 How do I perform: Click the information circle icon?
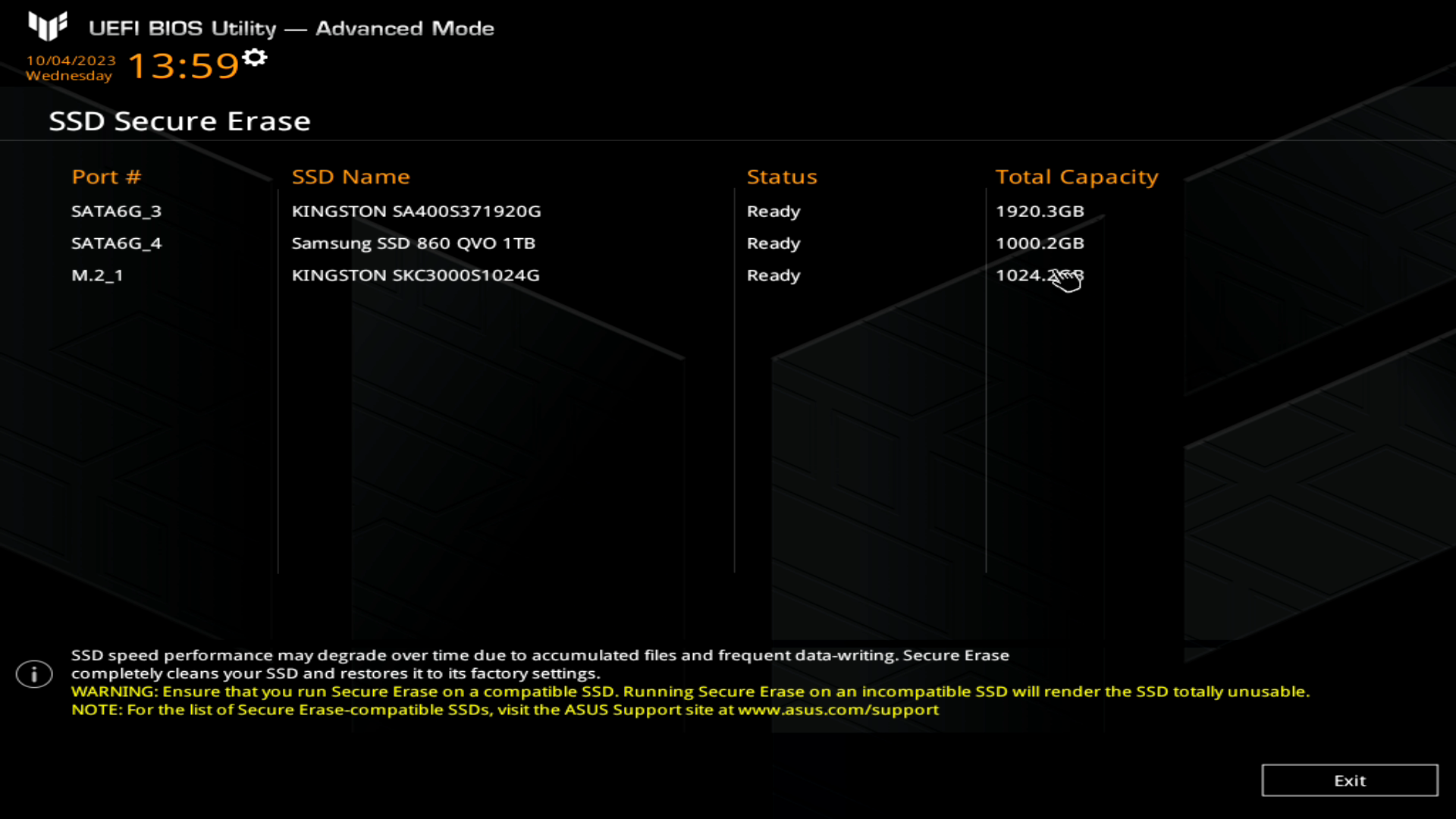34,674
